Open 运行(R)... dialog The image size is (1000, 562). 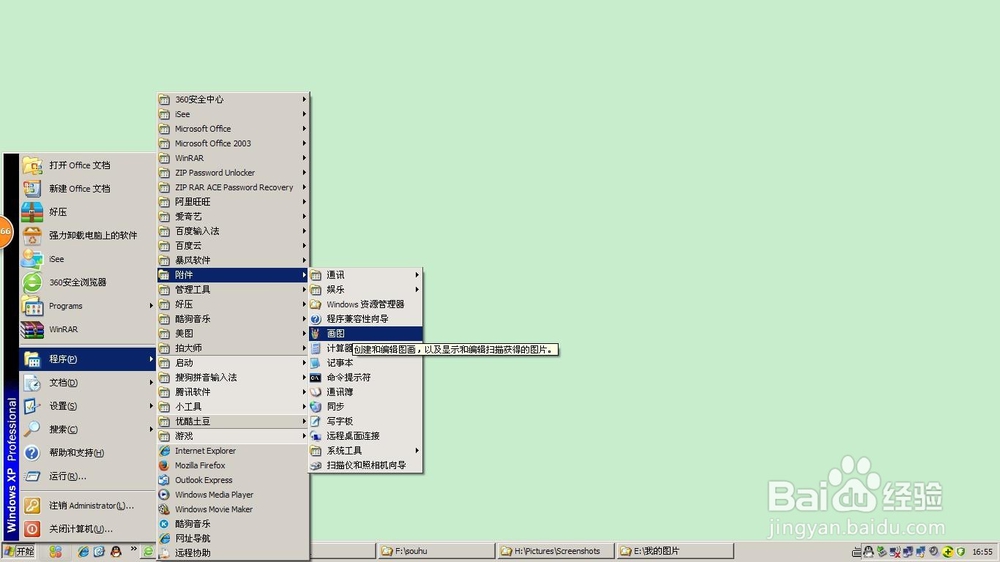click(x=87, y=477)
